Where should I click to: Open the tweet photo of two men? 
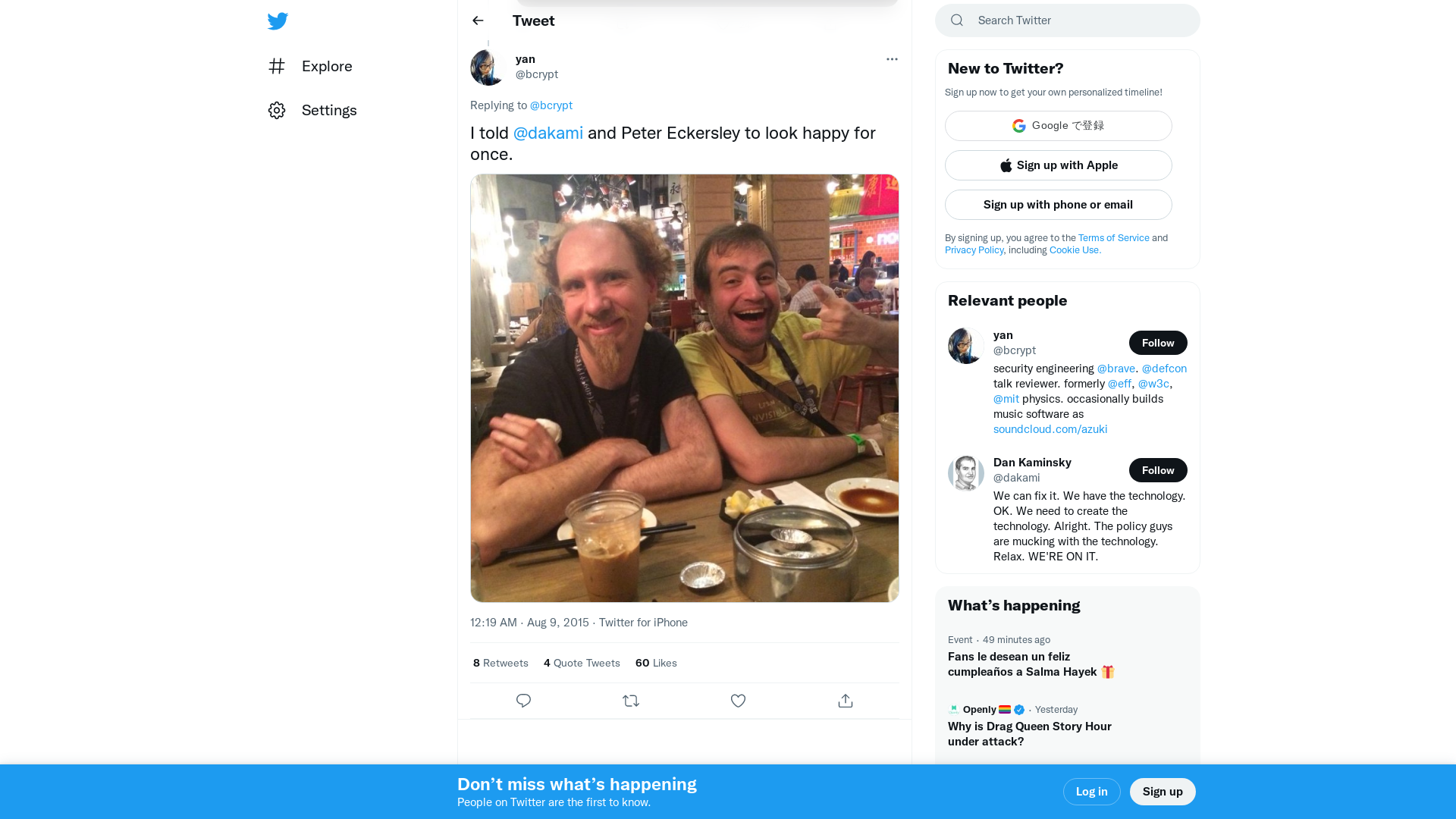684,388
